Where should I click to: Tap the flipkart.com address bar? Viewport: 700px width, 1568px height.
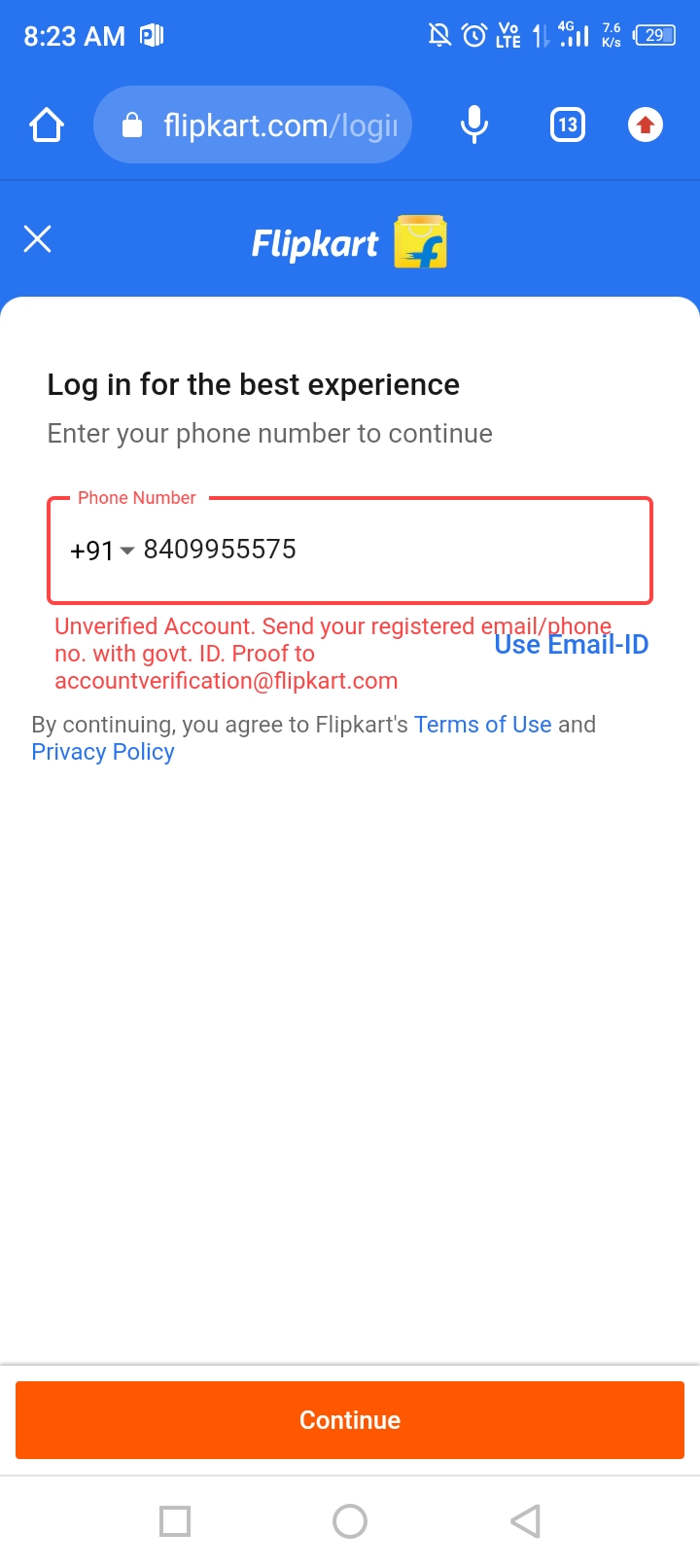(280, 125)
